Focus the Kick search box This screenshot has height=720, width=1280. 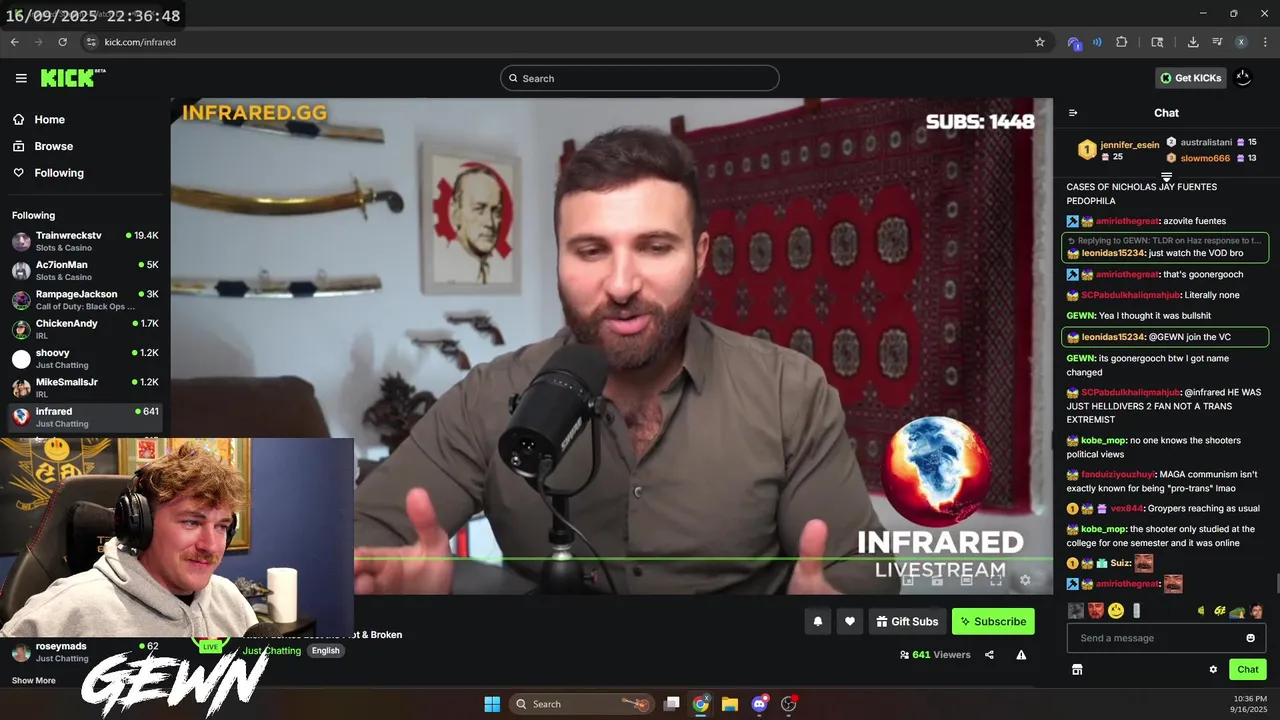(640, 78)
